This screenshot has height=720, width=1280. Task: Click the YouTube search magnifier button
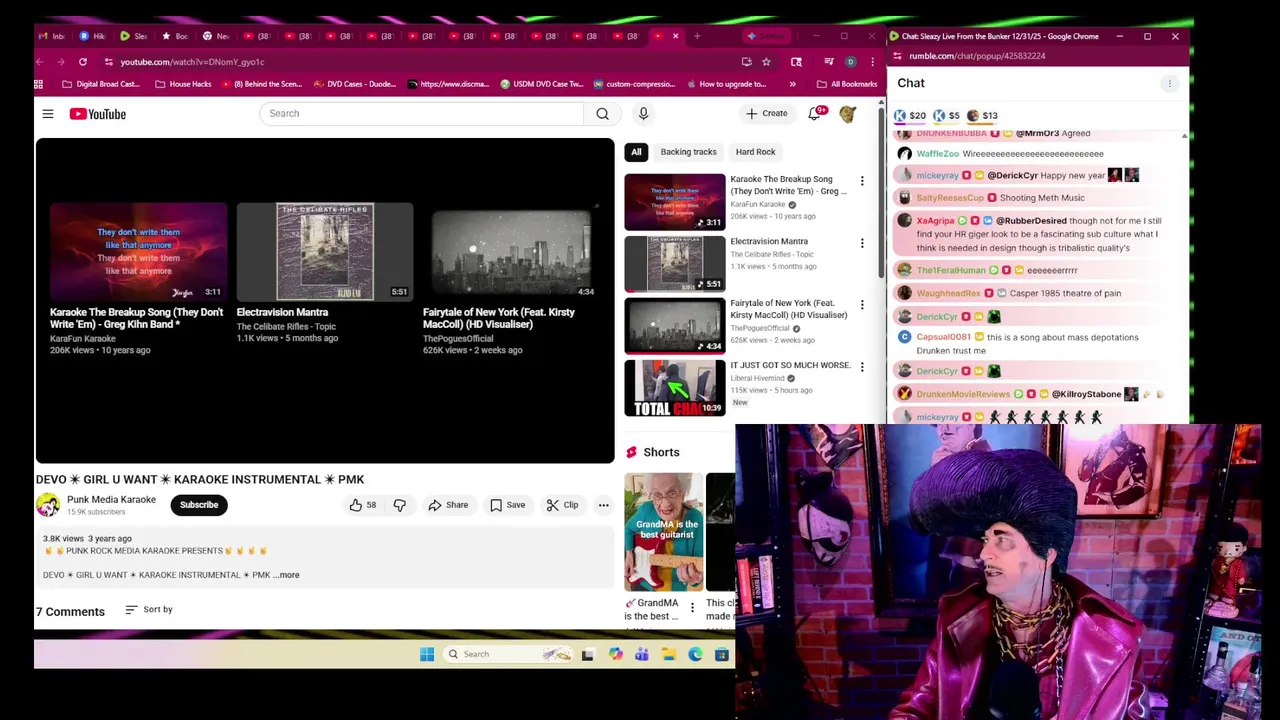pos(602,113)
